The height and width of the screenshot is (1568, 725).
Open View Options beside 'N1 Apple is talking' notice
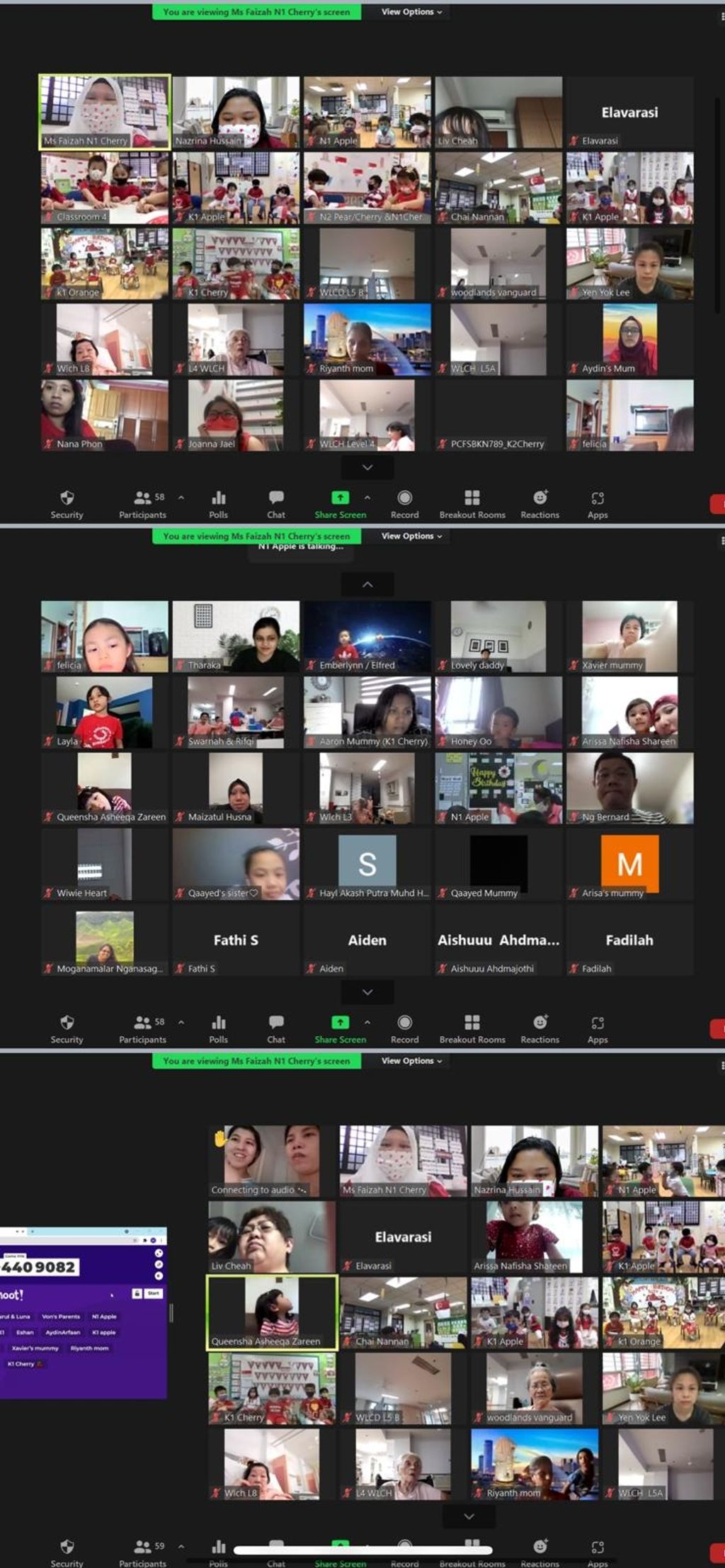click(411, 536)
